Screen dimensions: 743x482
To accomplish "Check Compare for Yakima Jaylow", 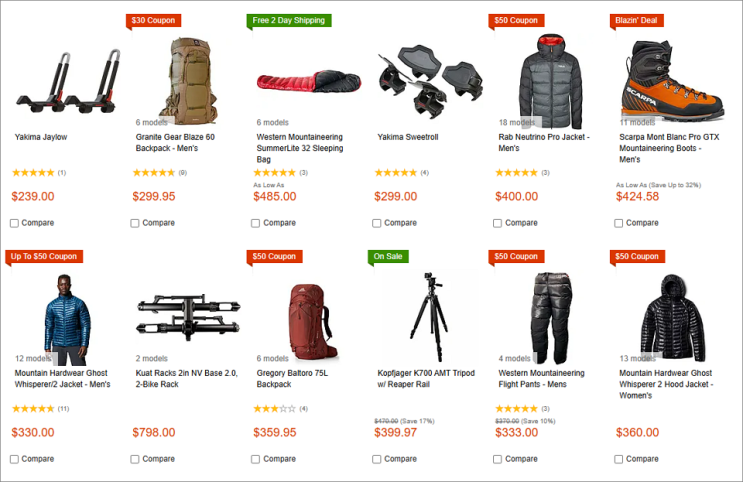I will (x=14, y=223).
